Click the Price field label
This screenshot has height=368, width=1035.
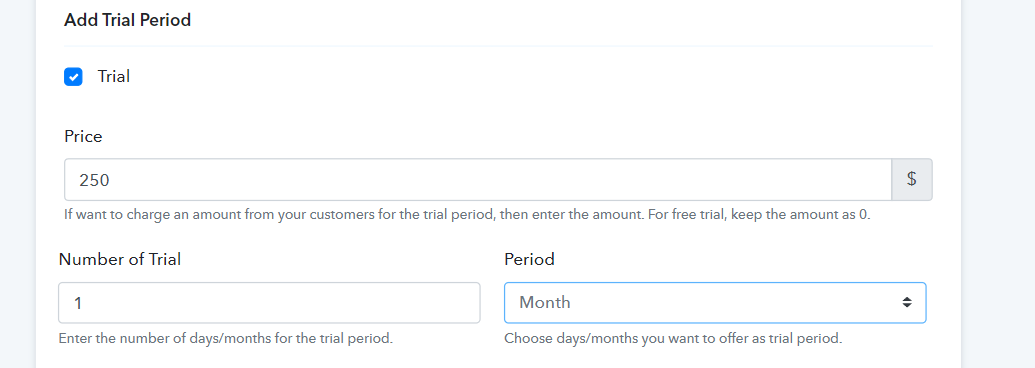pos(83,137)
